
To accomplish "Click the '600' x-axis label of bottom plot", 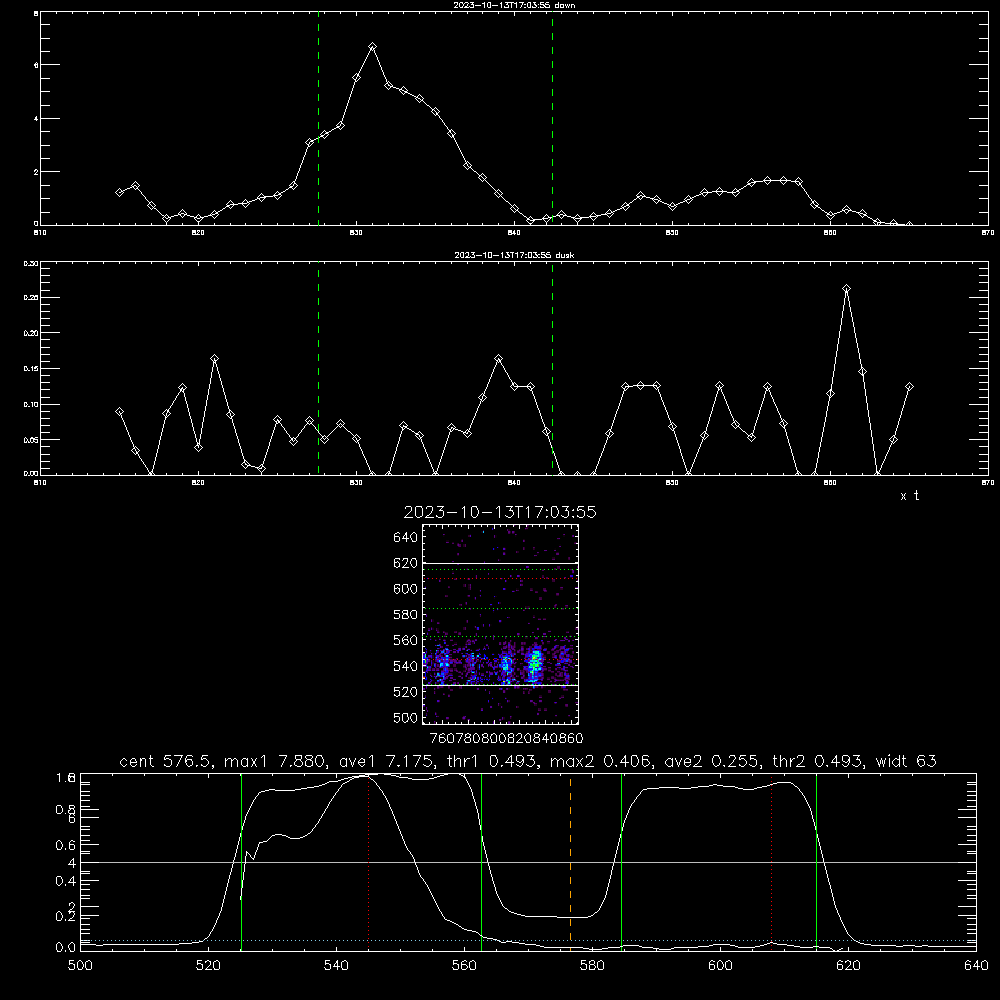I will click(720, 966).
